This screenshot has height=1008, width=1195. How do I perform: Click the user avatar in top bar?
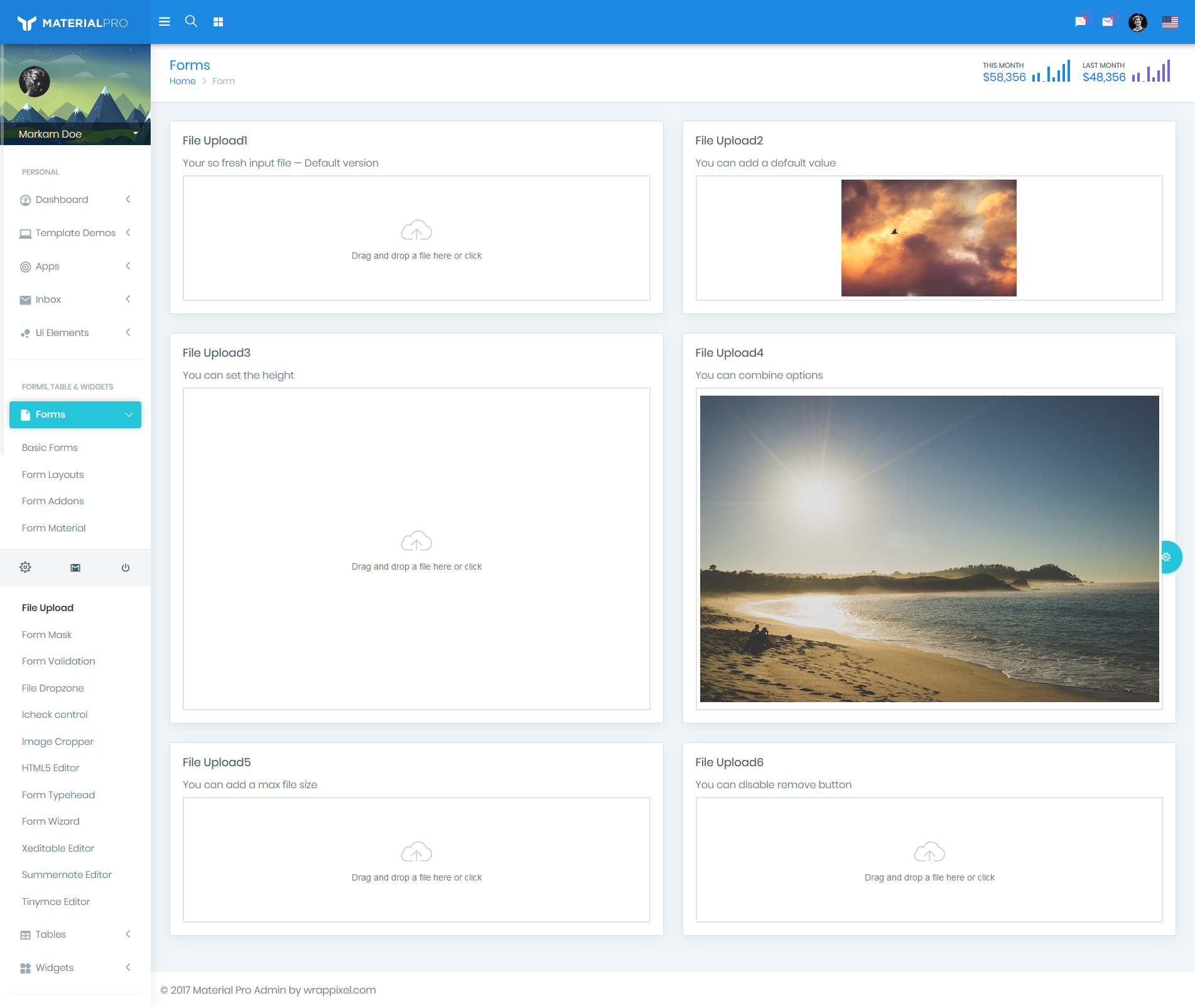[x=1138, y=23]
